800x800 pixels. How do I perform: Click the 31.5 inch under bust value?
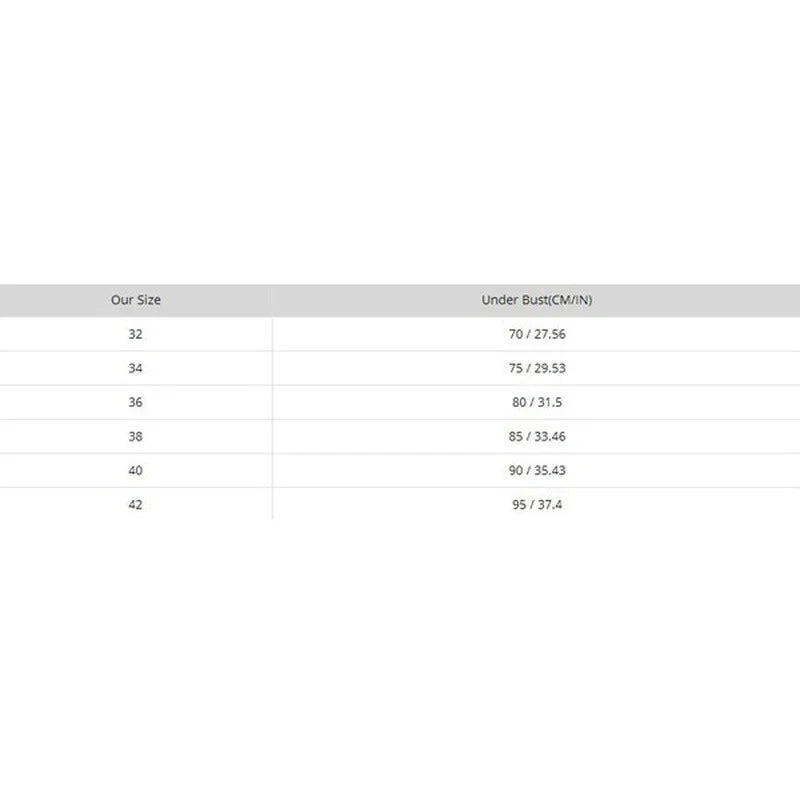pos(550,402)
